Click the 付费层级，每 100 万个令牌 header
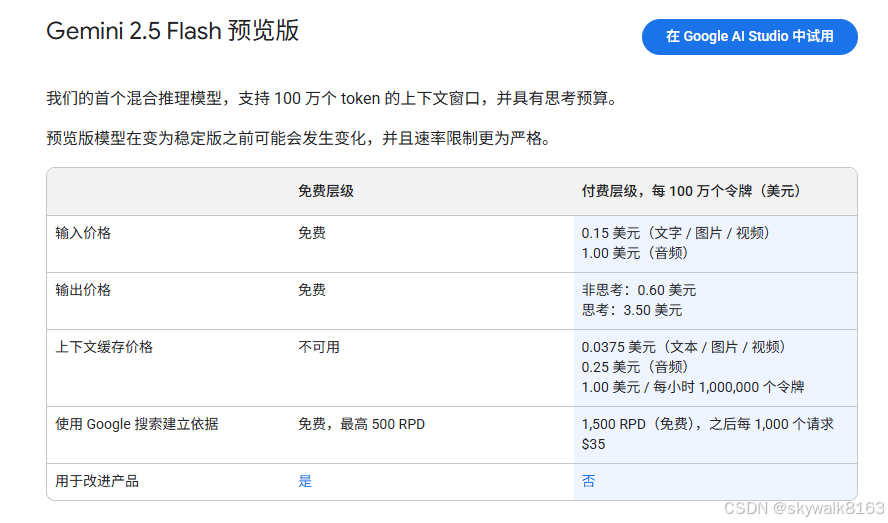The width and height of the screenshot is (888, 523). (691, 191)
